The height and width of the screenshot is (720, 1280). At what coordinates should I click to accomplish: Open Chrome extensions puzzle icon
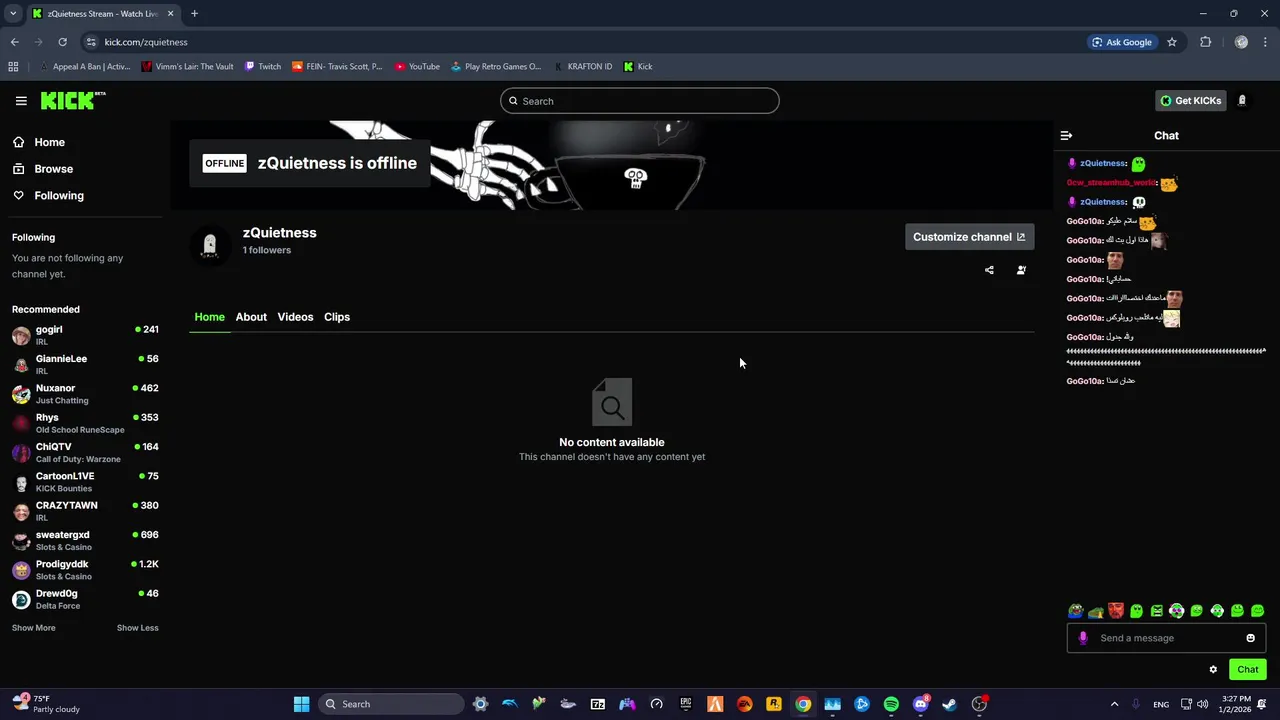pos(1205,42)
